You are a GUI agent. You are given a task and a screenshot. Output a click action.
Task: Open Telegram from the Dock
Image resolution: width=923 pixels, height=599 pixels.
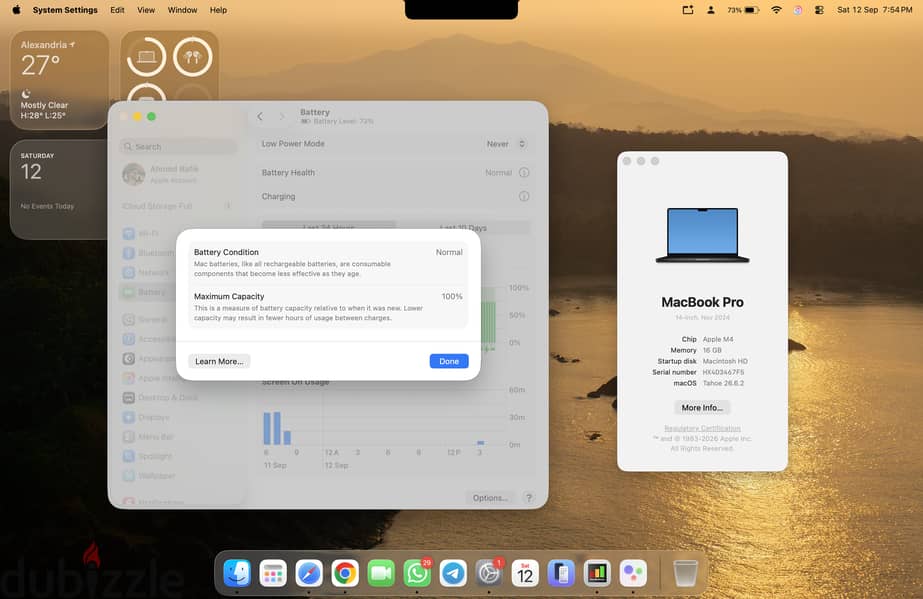(453, 573)
